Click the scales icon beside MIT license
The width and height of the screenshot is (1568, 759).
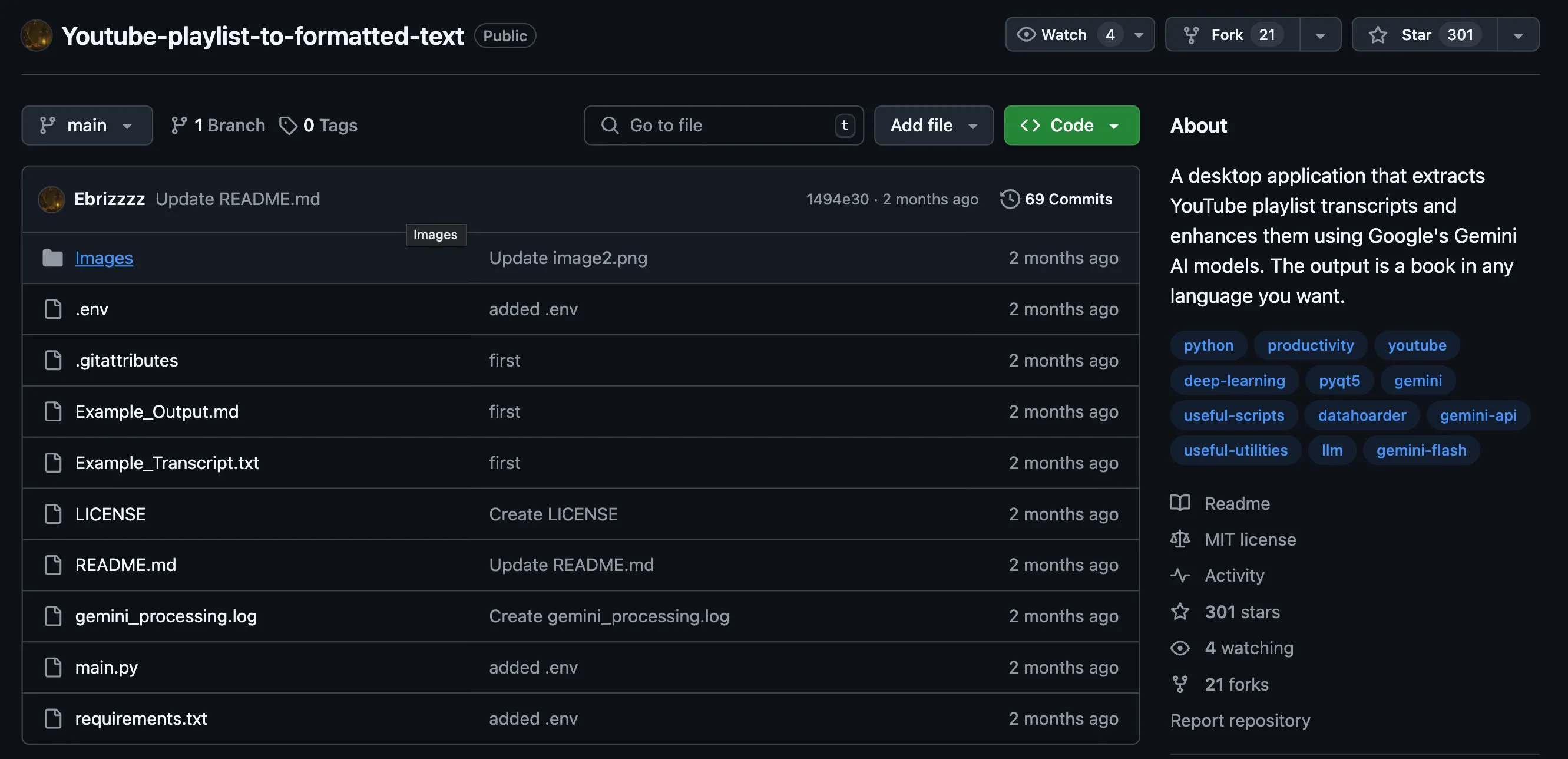1180,539
